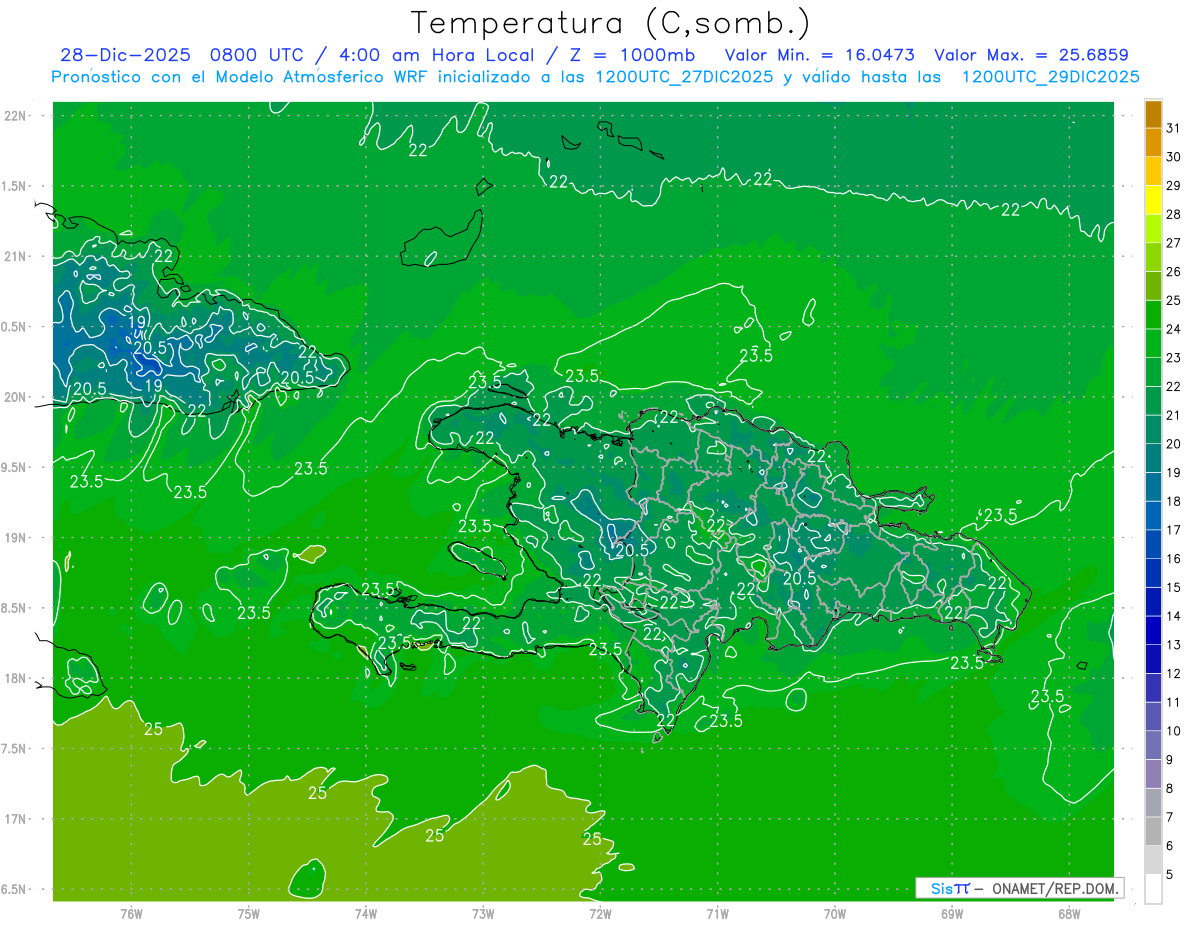
Task: Click the color bar label "8"
Action: (x=1170, y=789)
